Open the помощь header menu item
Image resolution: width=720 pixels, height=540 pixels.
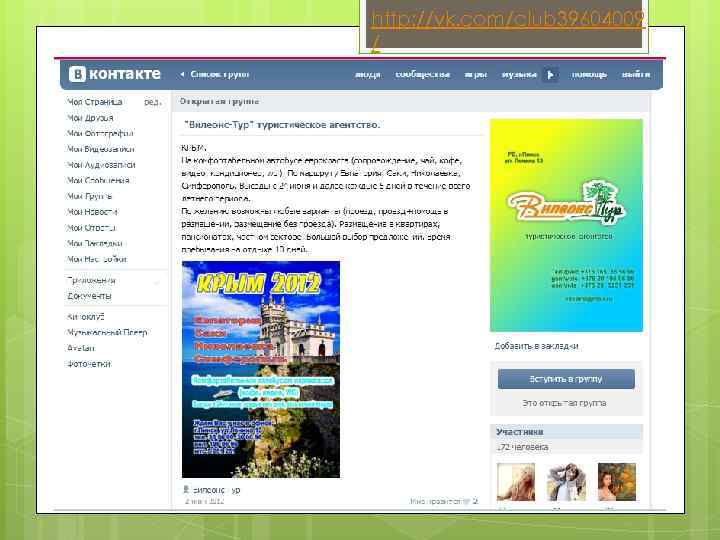click(x=589, y=75)
